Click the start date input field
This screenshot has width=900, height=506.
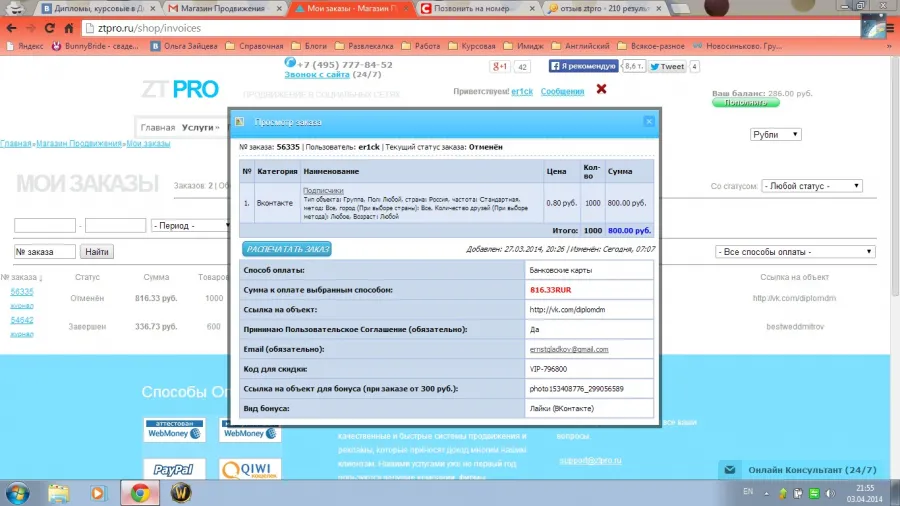pos(45,226)
